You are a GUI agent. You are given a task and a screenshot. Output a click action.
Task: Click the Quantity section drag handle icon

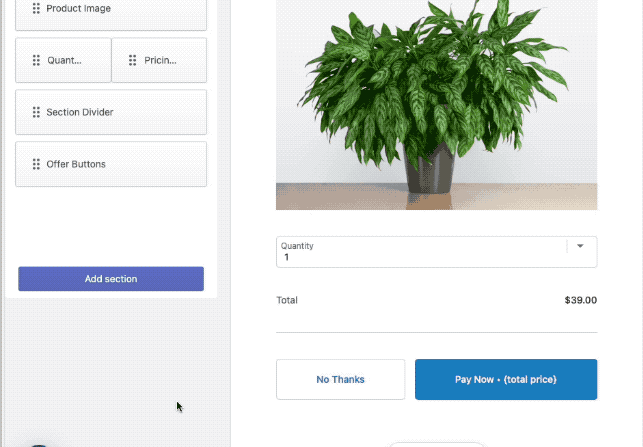coord(36,60)
